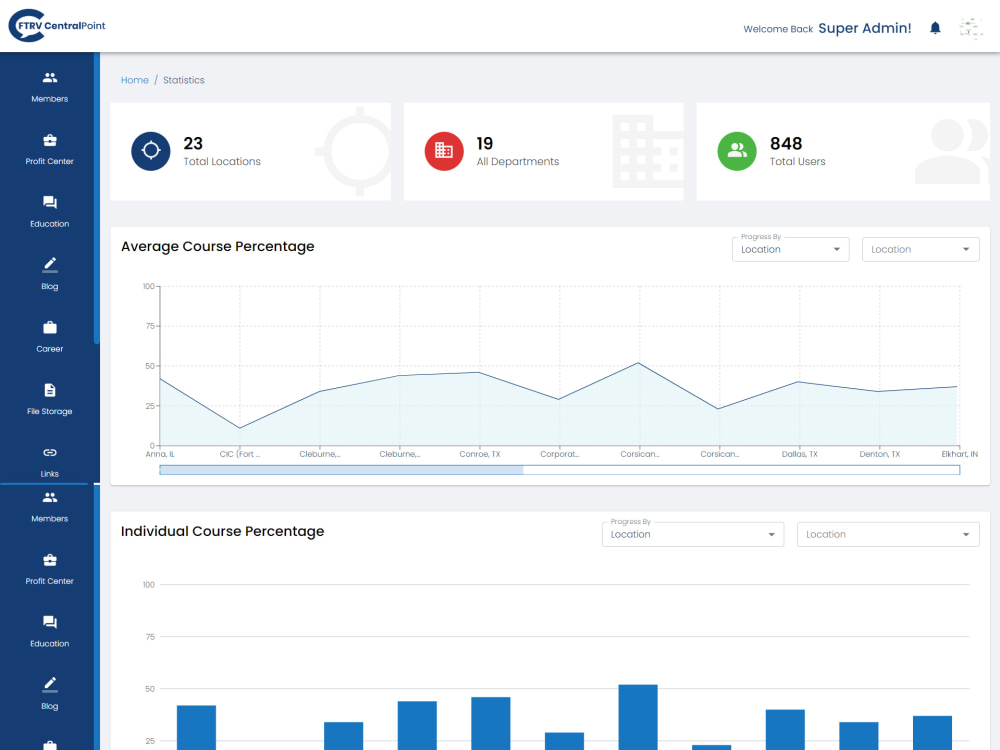The height and width of the screenshot is (750, 1000).
Task: Go to Home breadcrumb link
Action: pos(135,80)
